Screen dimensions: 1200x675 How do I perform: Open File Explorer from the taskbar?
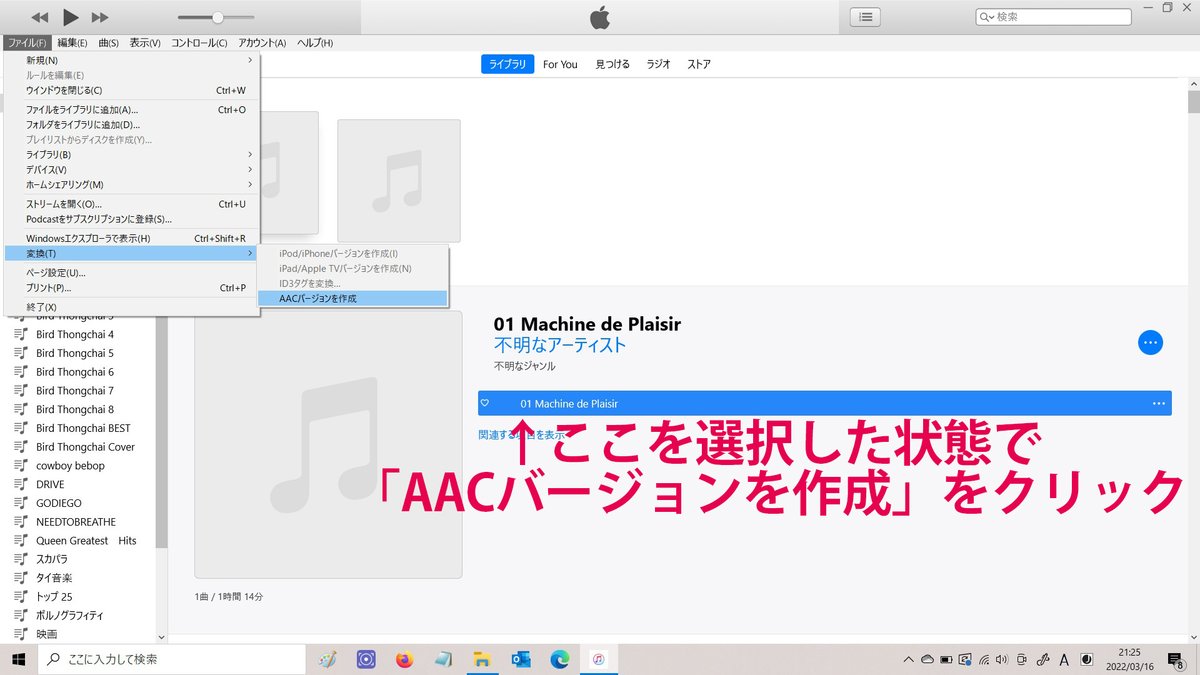coord(482,659)
